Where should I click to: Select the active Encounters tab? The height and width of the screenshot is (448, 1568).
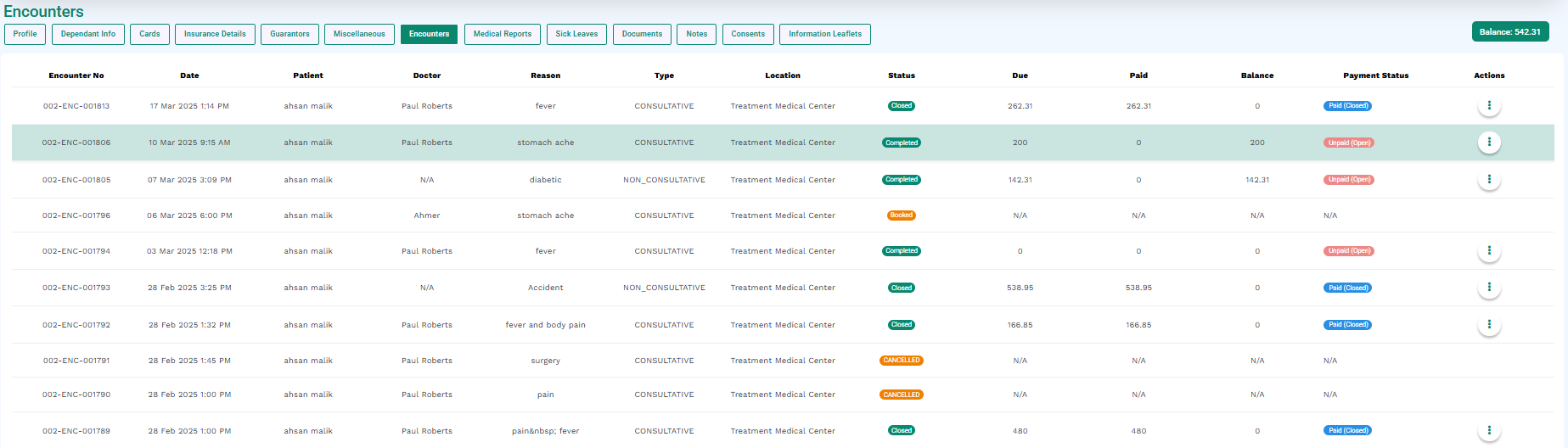[x=429, y=34]
